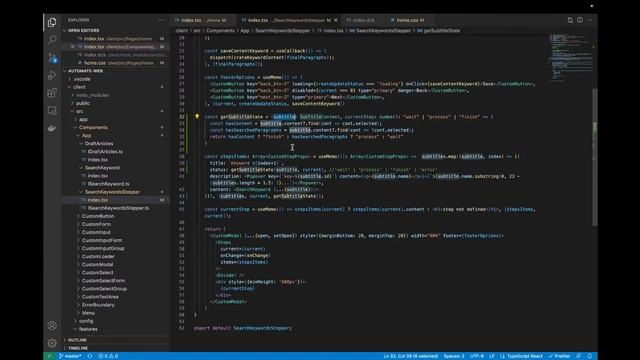Image resolution: width=640 pixels, height=360 pixels.
Task: Expand the CustomTextArea folder
Action: (100, 297)
